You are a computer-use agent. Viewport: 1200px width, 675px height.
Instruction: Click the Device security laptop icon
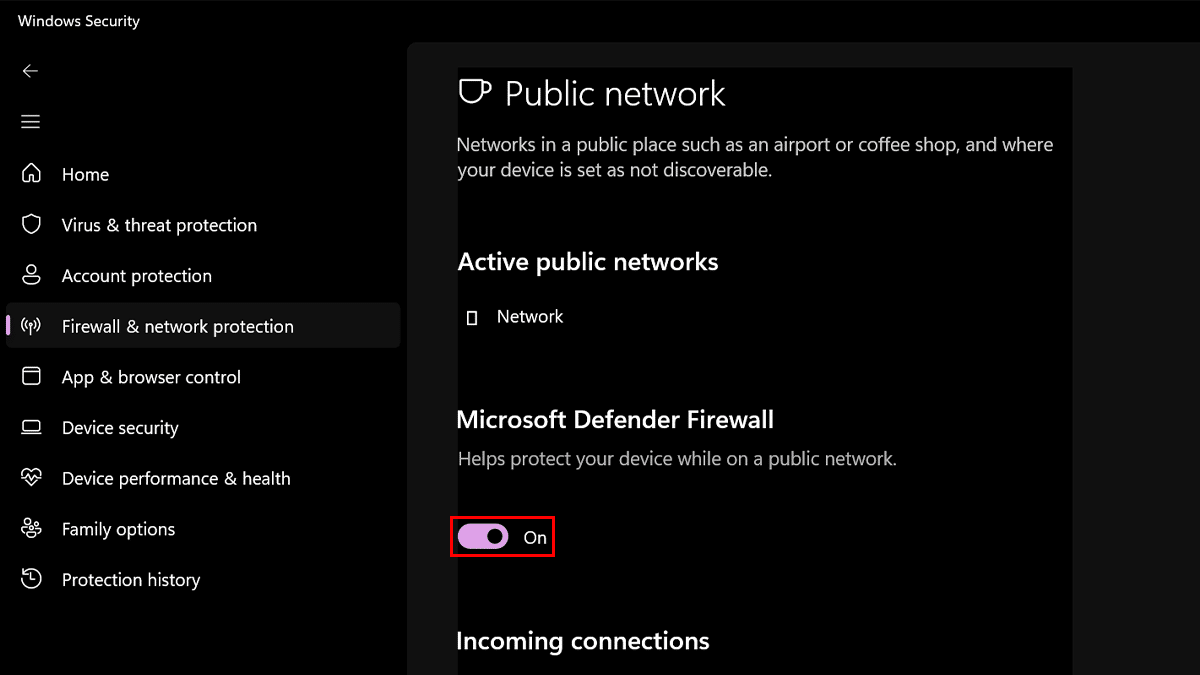(32, 428)
